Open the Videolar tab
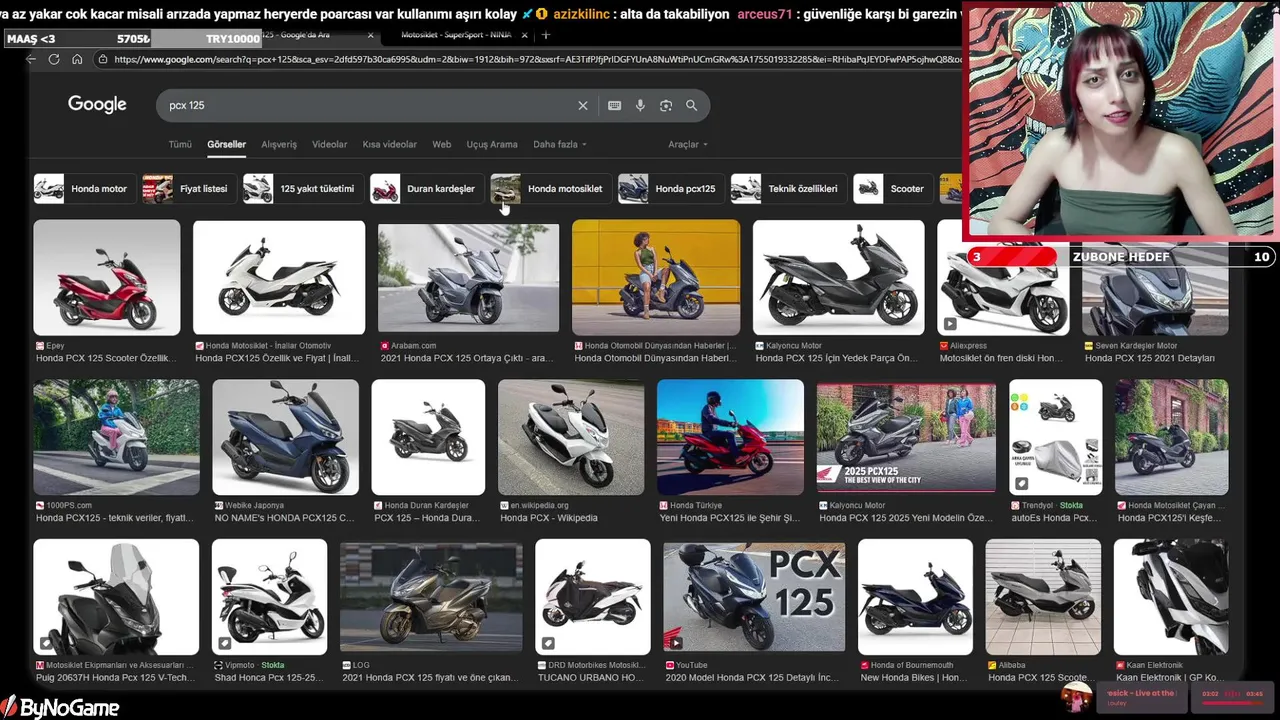The width and height of the screenshot is (1280, 720). tap(330, 144)
